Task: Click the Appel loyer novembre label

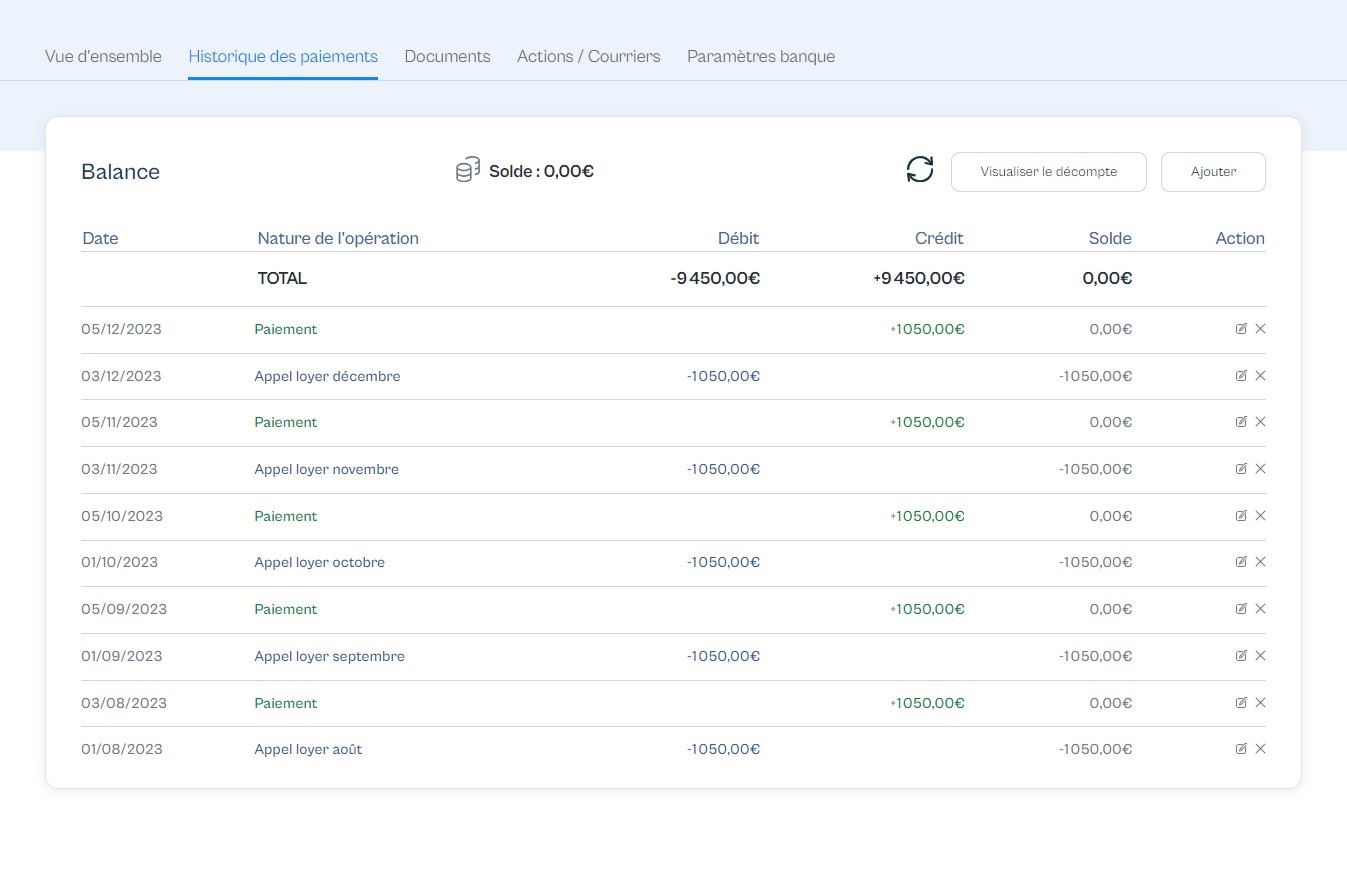Action: point(326,469)
